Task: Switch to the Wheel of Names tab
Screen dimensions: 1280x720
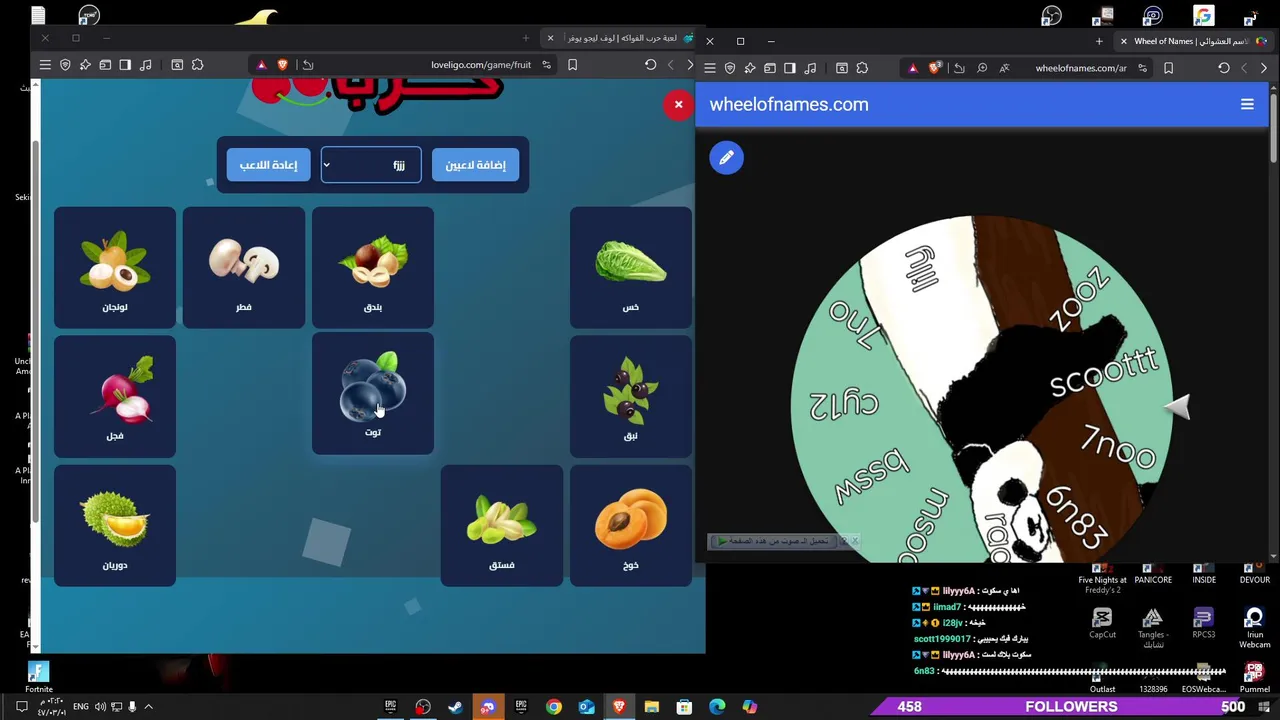Action: 1190,41
